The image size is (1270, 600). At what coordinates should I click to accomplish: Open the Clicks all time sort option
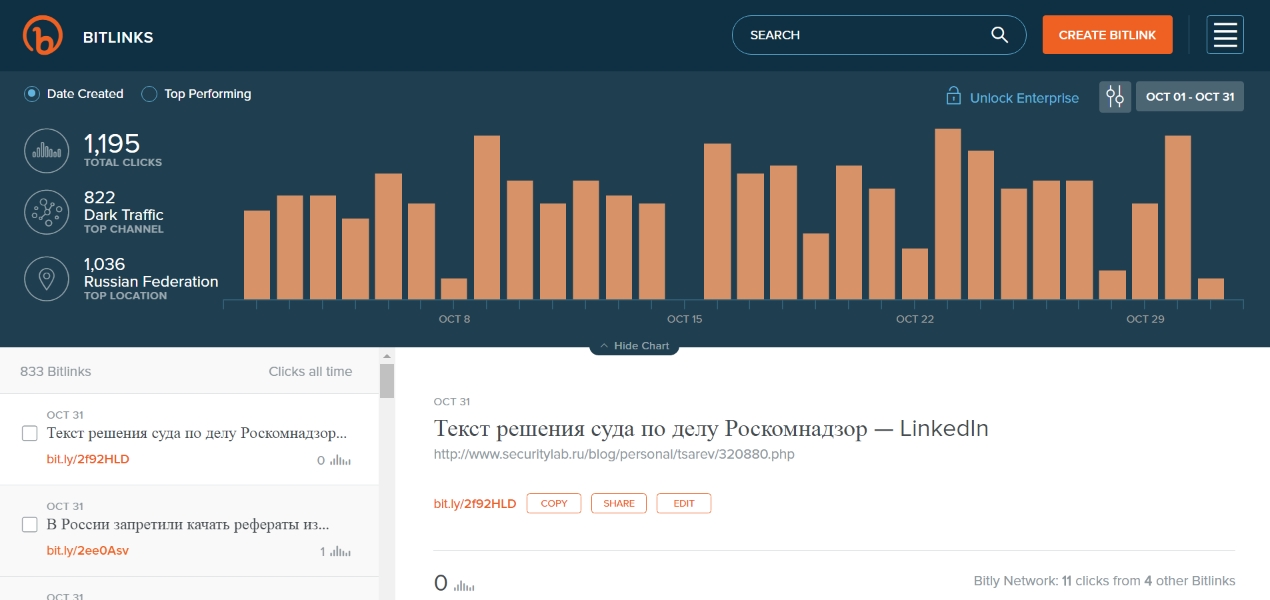click(310, 371)
